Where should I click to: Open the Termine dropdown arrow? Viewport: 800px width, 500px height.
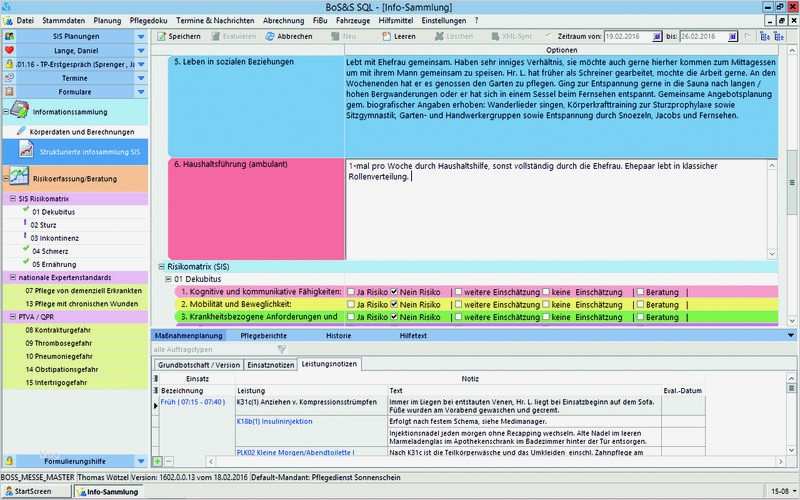click(141, 78)
